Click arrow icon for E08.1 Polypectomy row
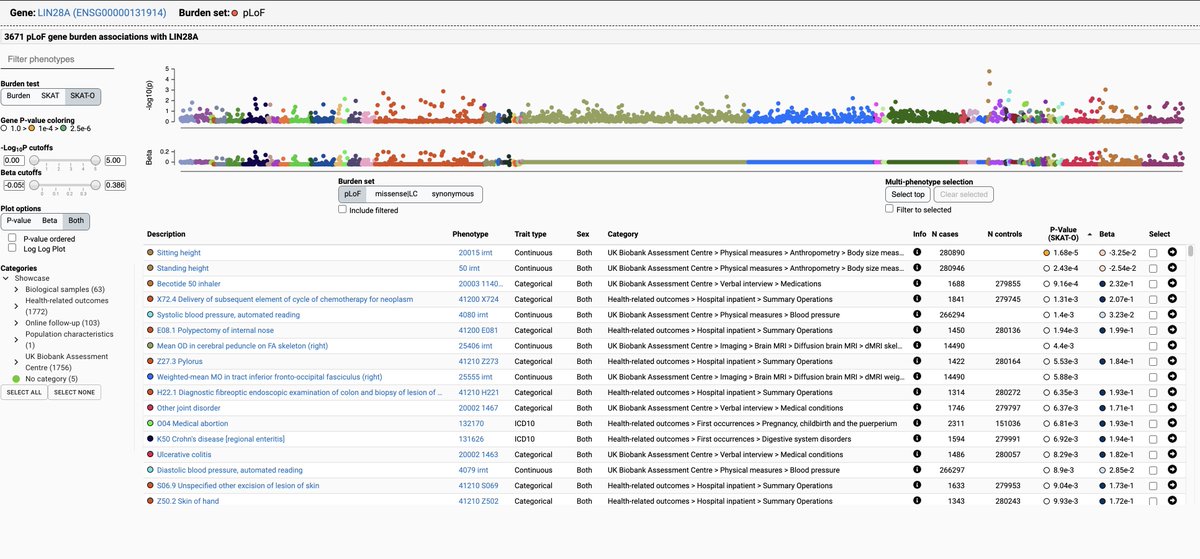The image size is (1200, 559). [x=1172, y=330]
